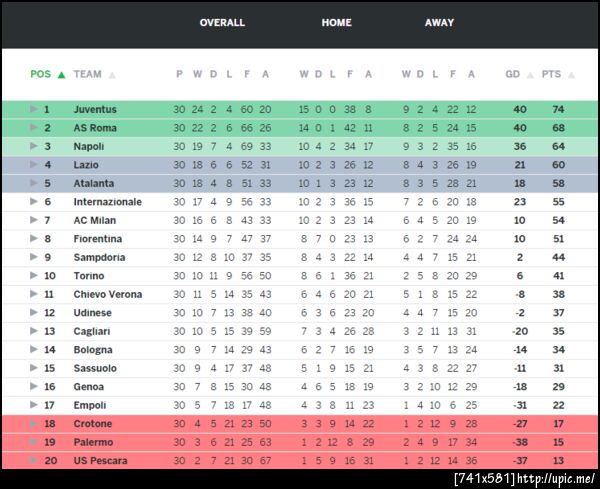The image size is (600, 489).
Task: Click the arrow next to US Pescara
Action: [34, 461]
